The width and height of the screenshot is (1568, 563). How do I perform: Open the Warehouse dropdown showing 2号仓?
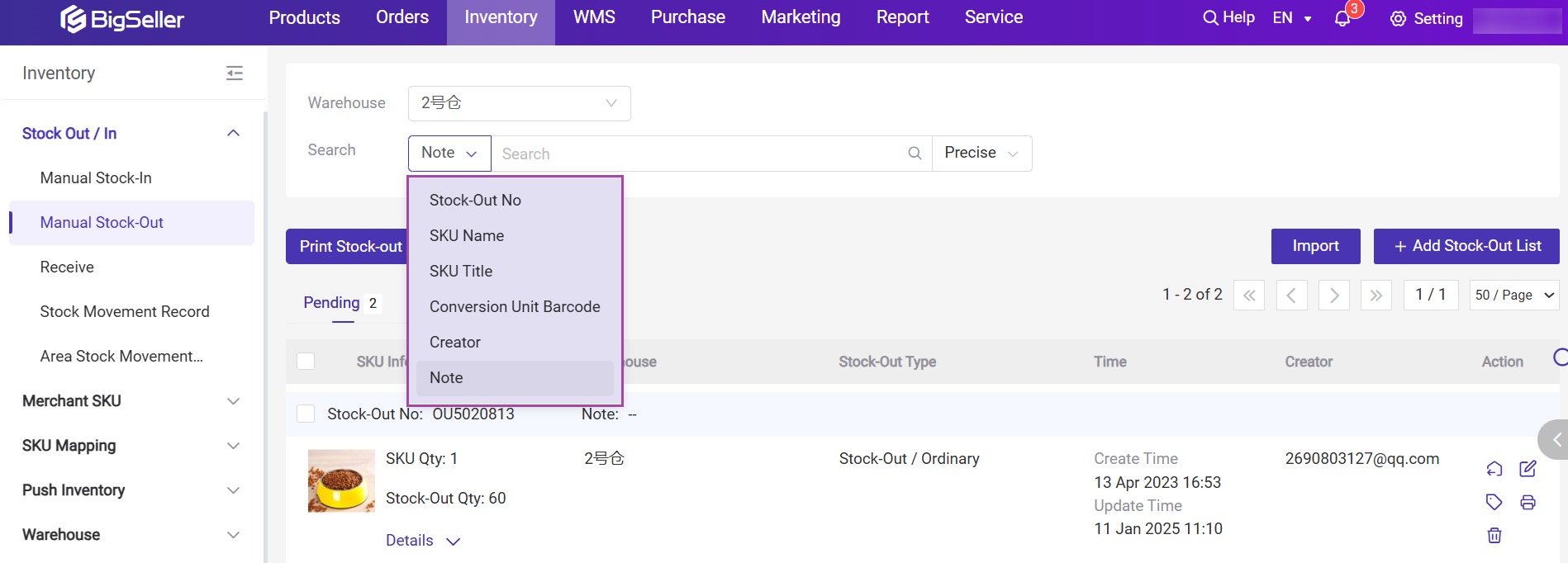point(519,103)
